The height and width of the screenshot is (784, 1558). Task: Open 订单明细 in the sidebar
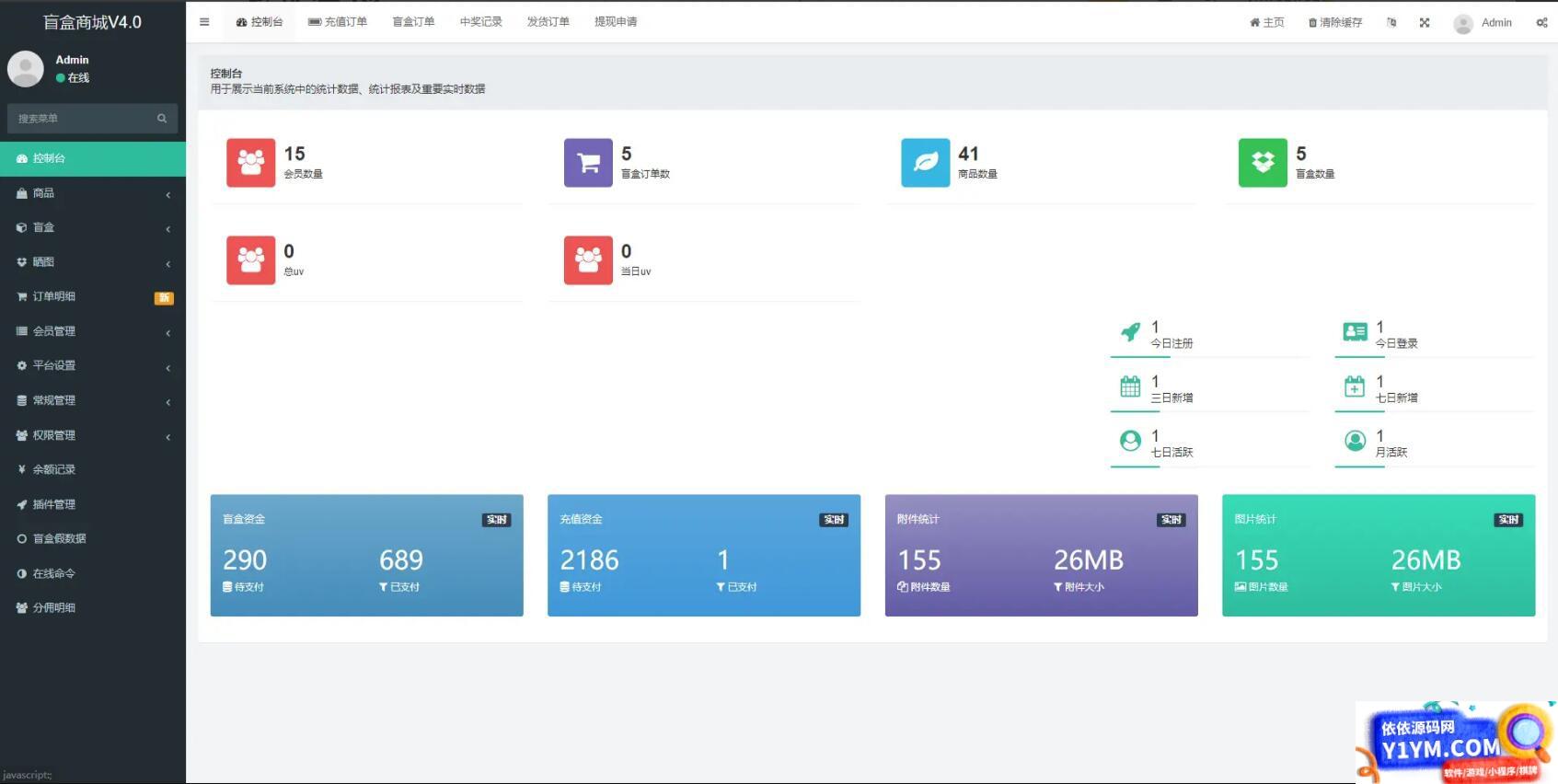click(93, 296)
